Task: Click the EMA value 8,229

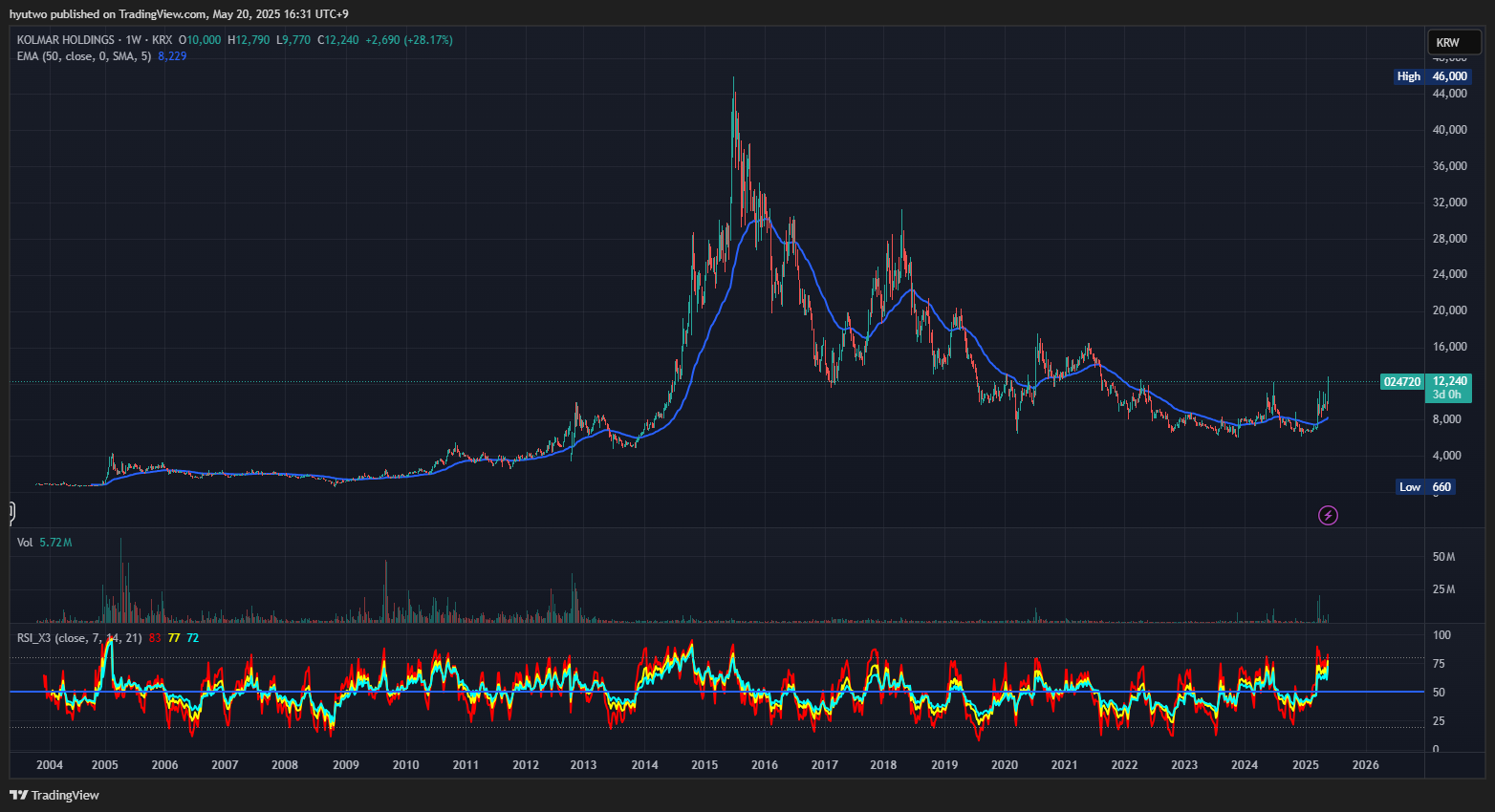Action: [172, 56]
